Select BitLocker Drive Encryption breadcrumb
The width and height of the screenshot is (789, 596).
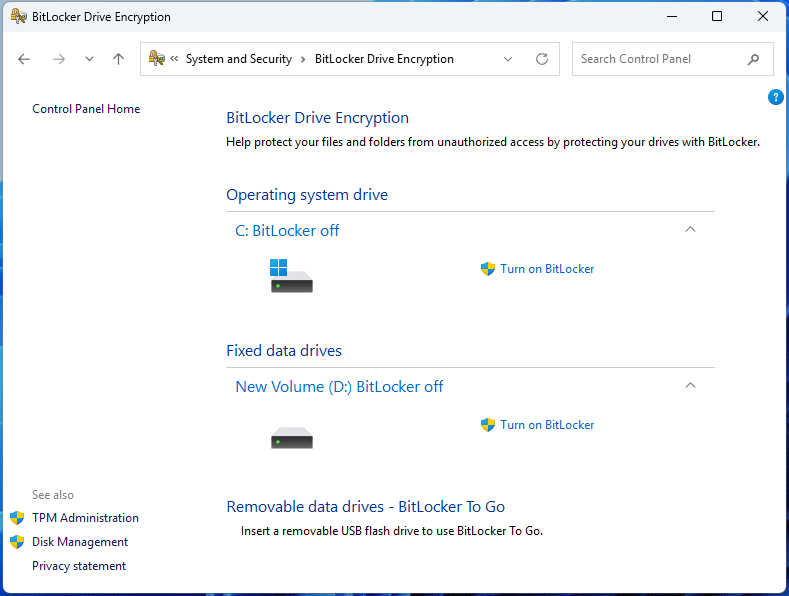coord(384,59)
